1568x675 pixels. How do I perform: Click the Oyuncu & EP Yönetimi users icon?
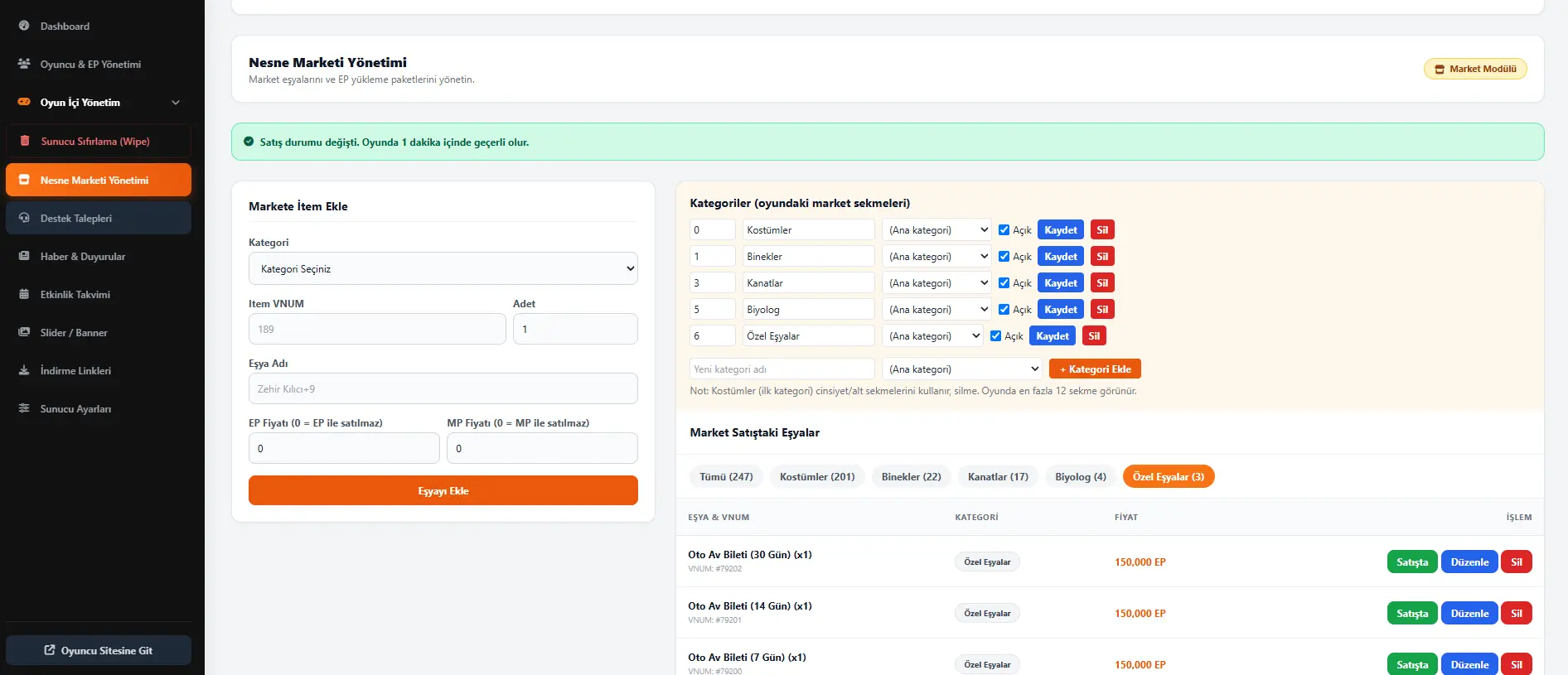pos(24,64)
